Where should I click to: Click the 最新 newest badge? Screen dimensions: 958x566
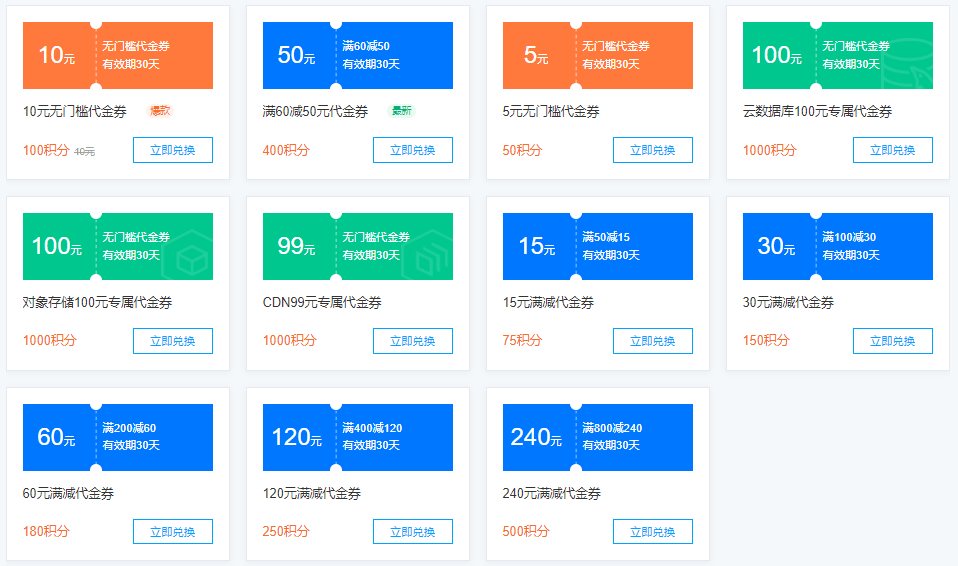point(401,111)
